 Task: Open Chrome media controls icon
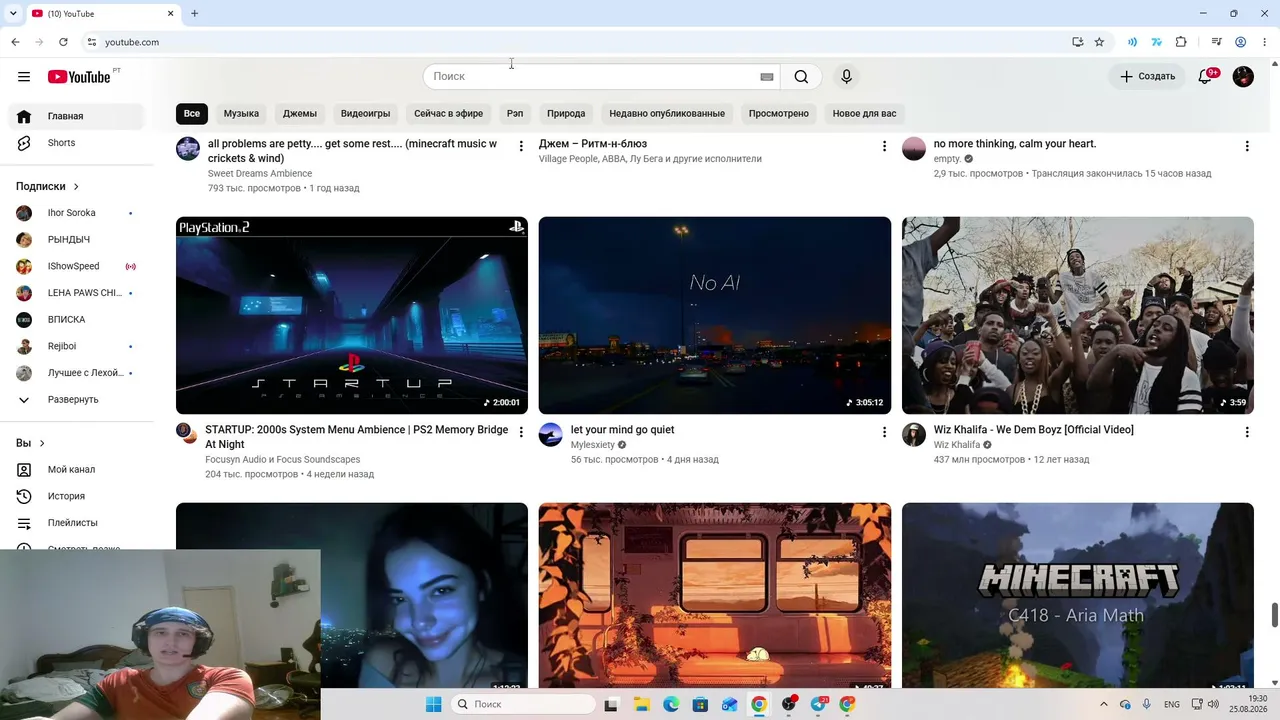click(x=1216, y=42)
